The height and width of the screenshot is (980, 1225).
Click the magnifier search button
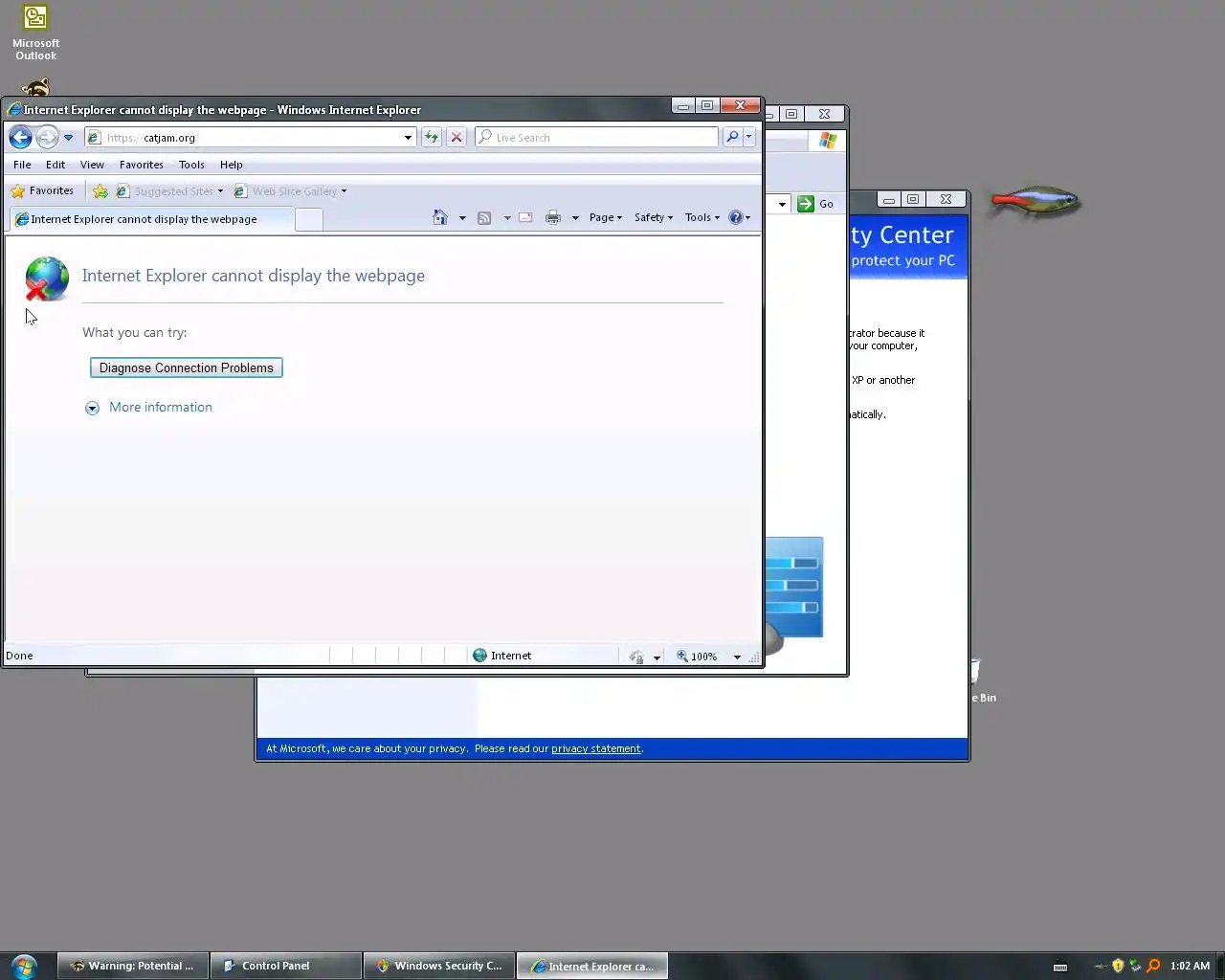[732, 138]
